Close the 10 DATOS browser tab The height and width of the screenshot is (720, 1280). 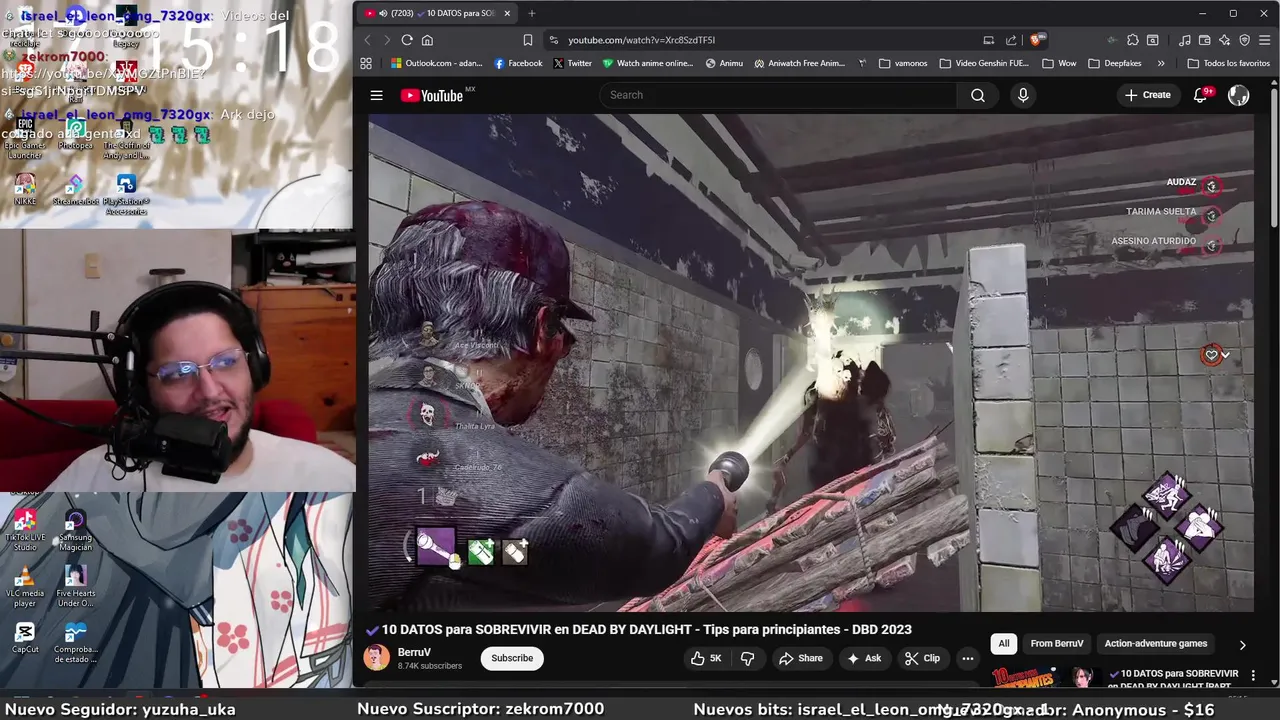tap(507, 13)
